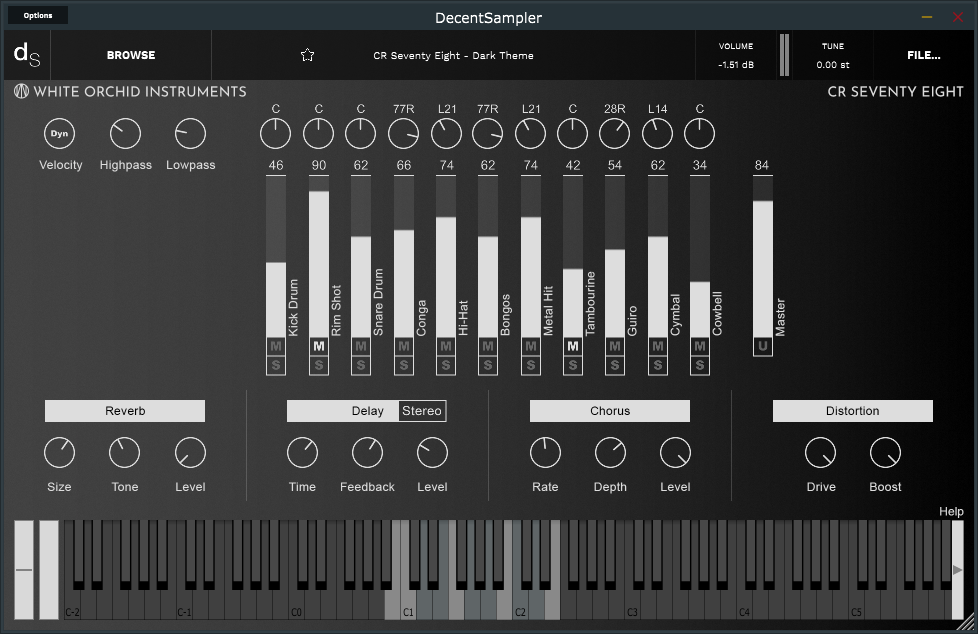Viewport: 978px width, 634px height.
Task: Click the pitch bend wheel strip
Action: coord(24,570)
